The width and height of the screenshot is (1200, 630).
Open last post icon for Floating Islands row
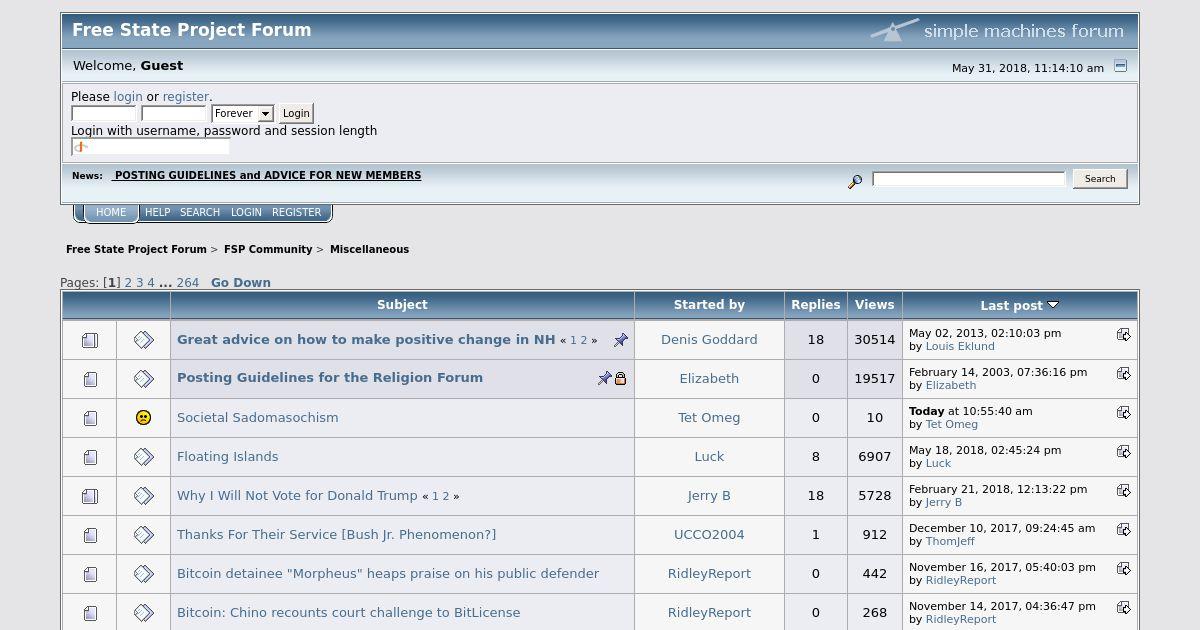(x=1123, y=452)
